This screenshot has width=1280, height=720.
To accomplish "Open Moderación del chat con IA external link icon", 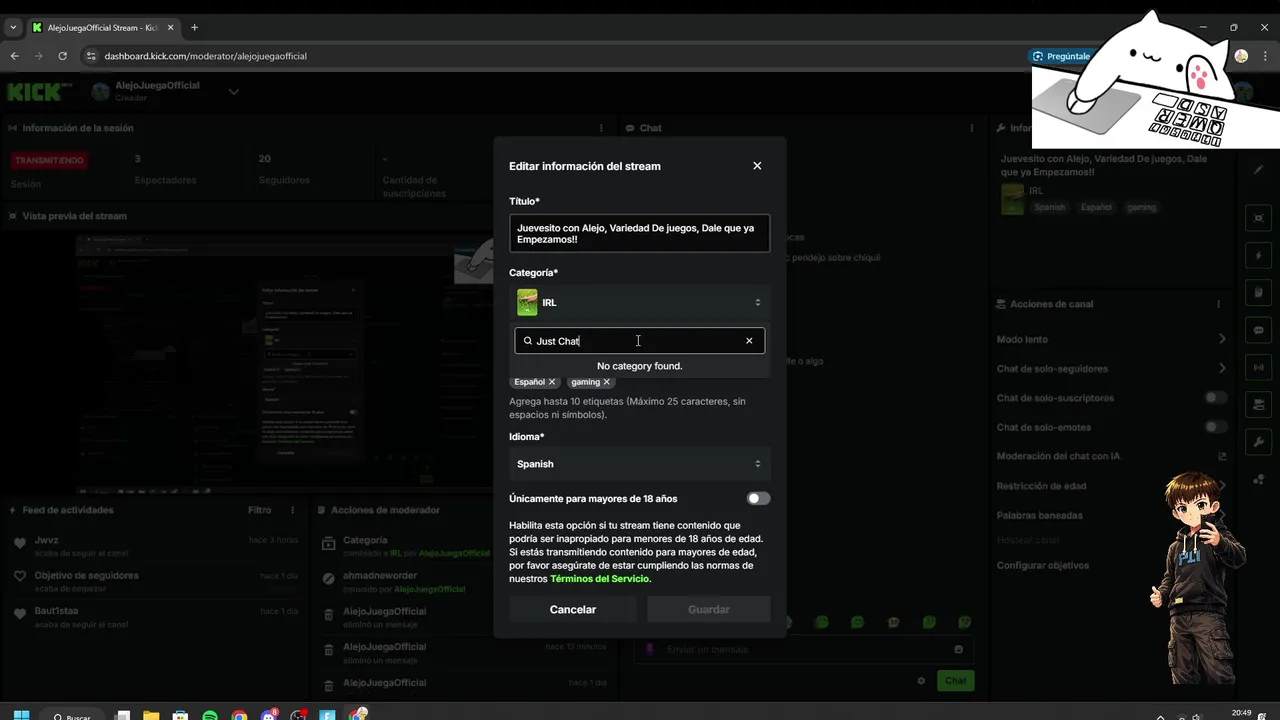I will (x=1222, y=457).
